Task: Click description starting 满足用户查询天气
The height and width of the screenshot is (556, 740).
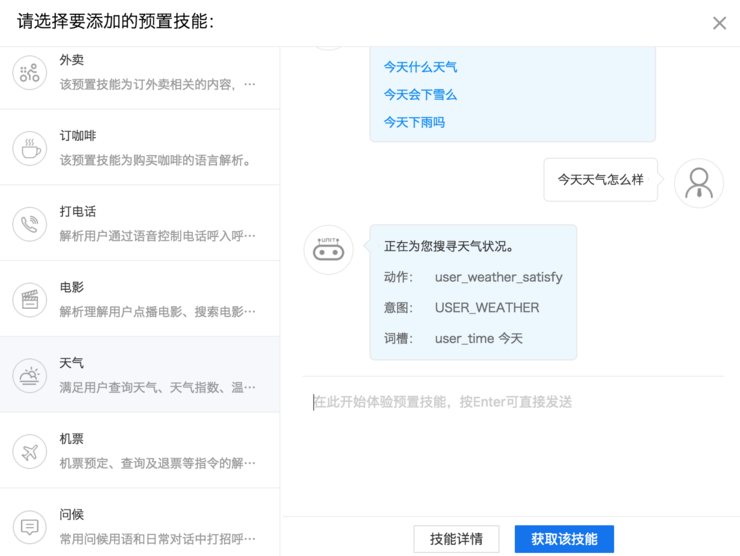Action: click(158, 388)
